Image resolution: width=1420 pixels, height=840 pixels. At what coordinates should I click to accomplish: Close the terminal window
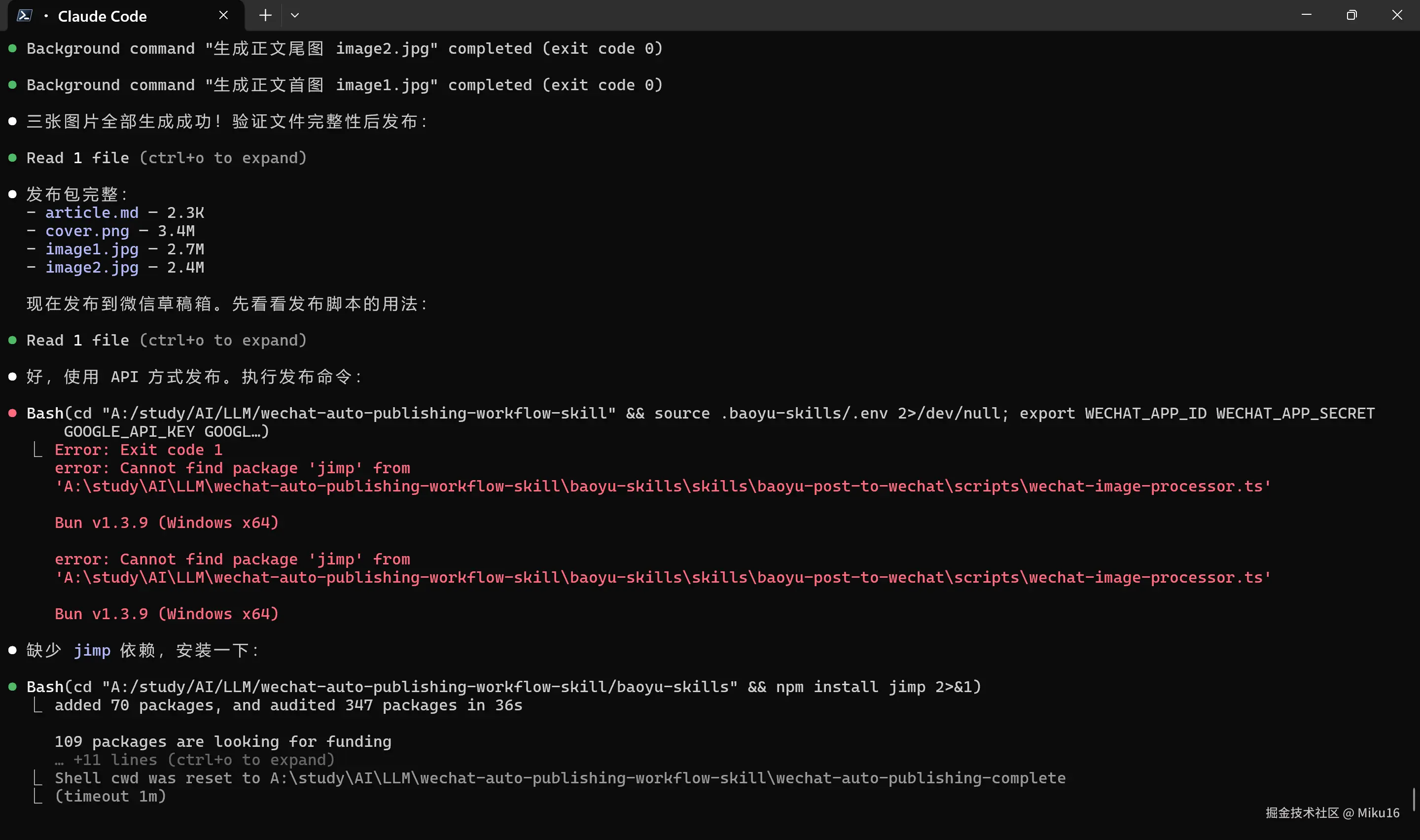[1397, 15]
